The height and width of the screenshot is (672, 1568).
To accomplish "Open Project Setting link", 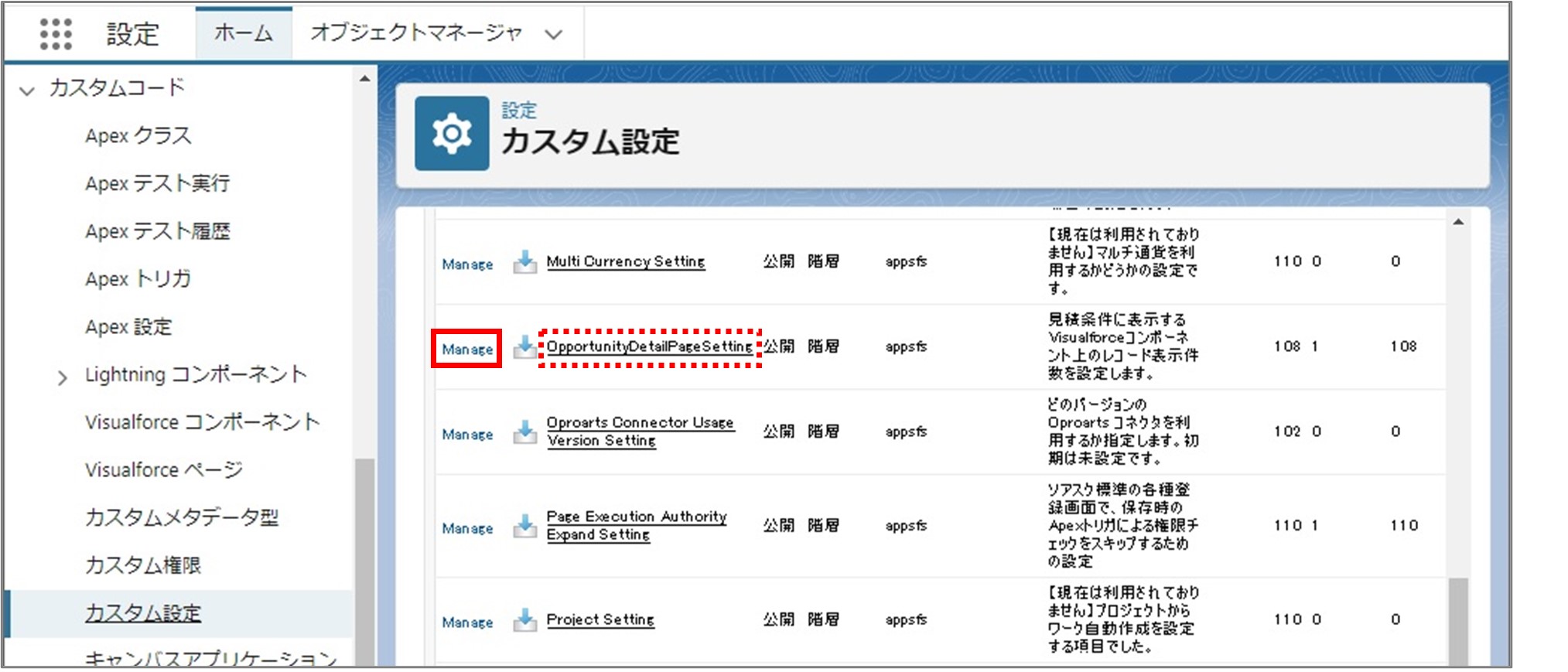I will coord(600,619).
